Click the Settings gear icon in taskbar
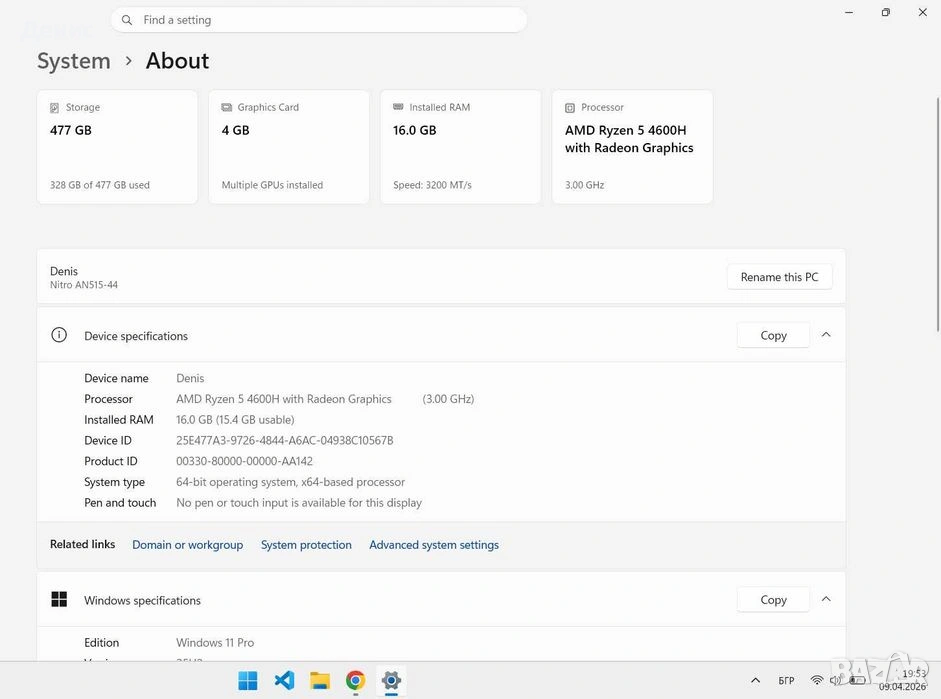Screen dimensions: 941x699 point(391,681)
